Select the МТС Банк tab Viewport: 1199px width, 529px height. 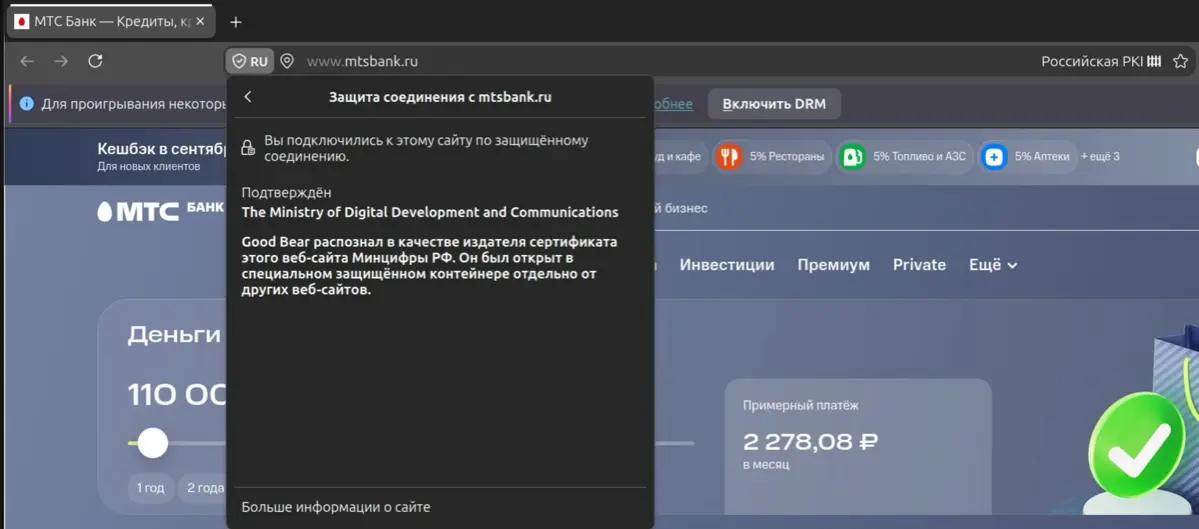[x=110, y=22]
